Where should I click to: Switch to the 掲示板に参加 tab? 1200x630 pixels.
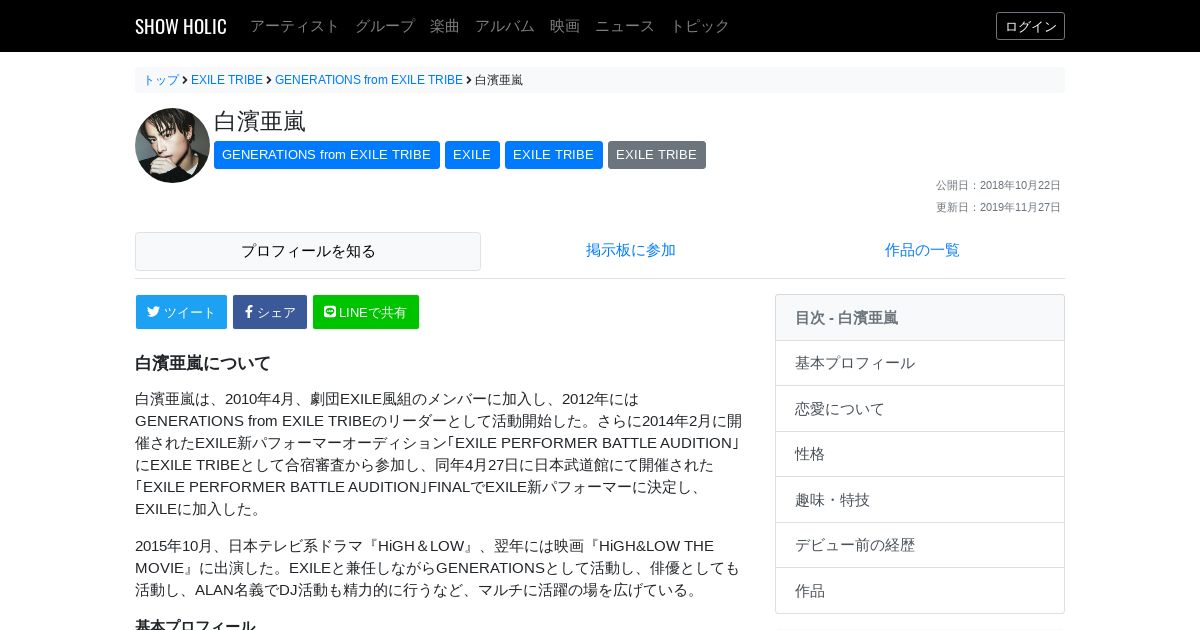(x=631, y=250)
